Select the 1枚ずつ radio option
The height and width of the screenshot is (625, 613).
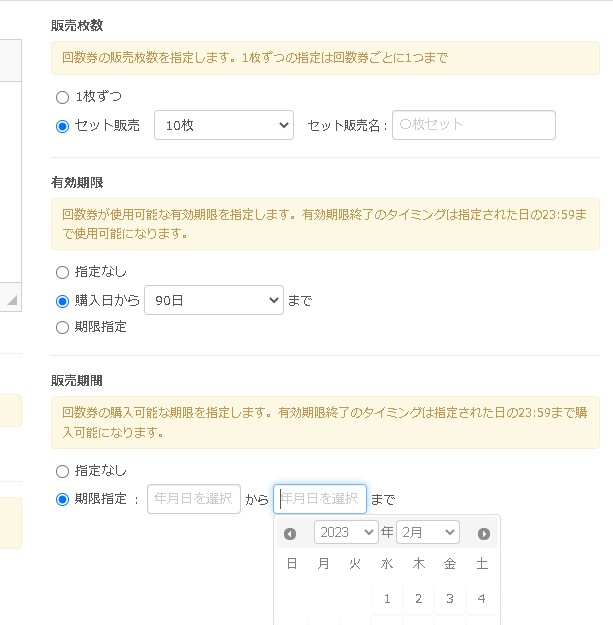pos(63,98)
